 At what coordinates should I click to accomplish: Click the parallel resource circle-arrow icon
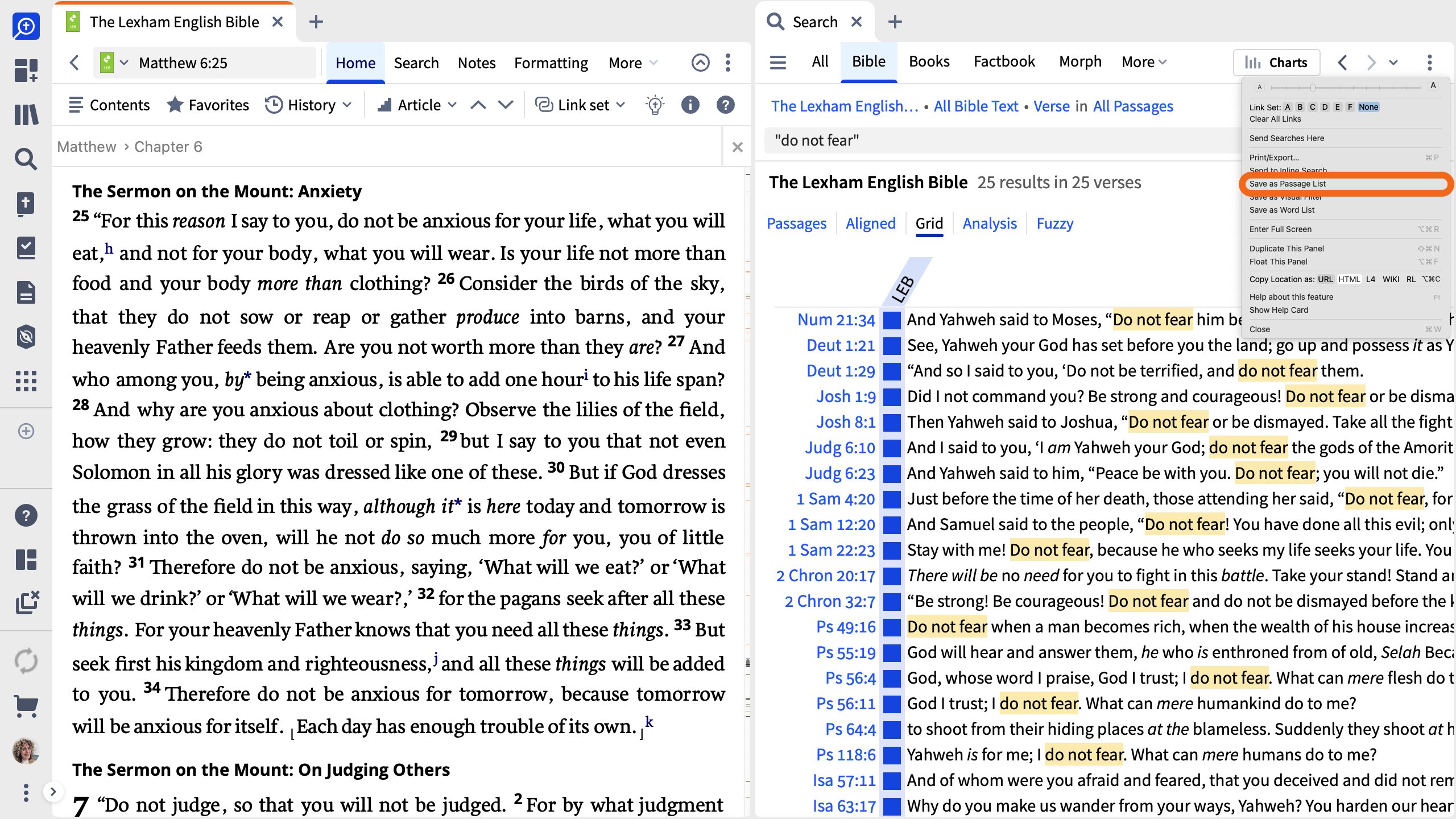pos(701,63)
